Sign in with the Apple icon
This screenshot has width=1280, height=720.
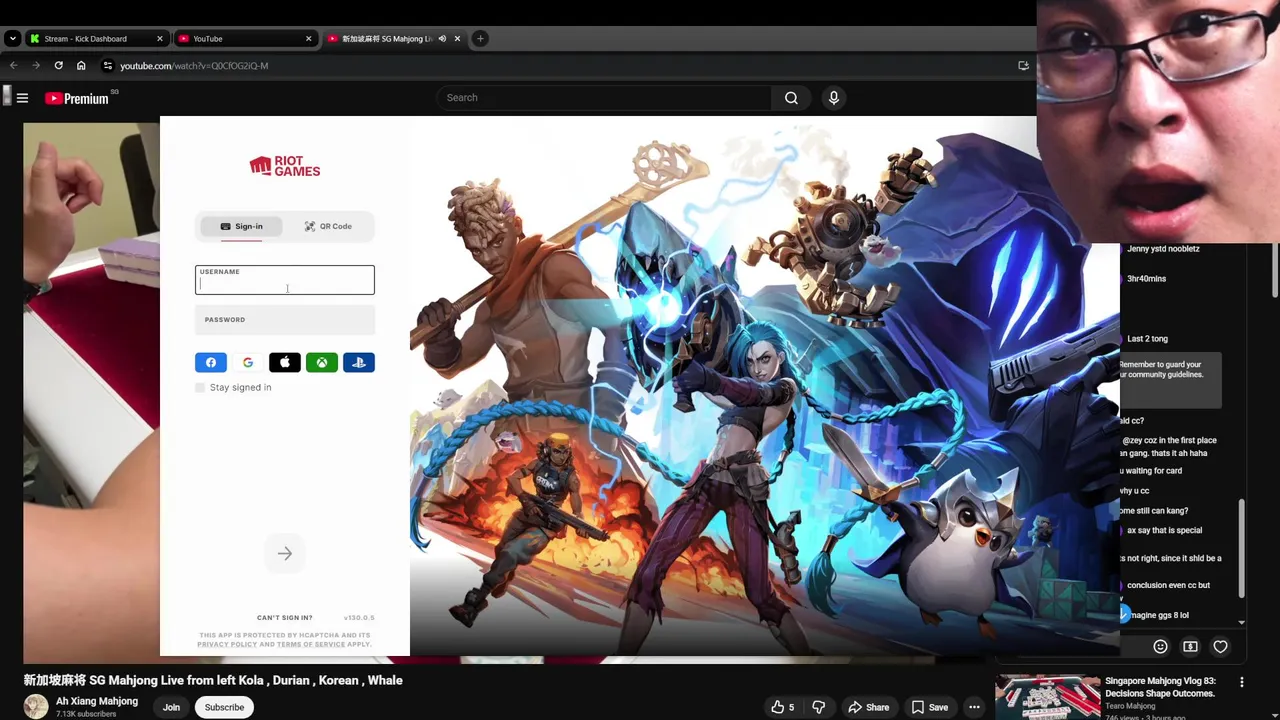[x=285, y=363]
